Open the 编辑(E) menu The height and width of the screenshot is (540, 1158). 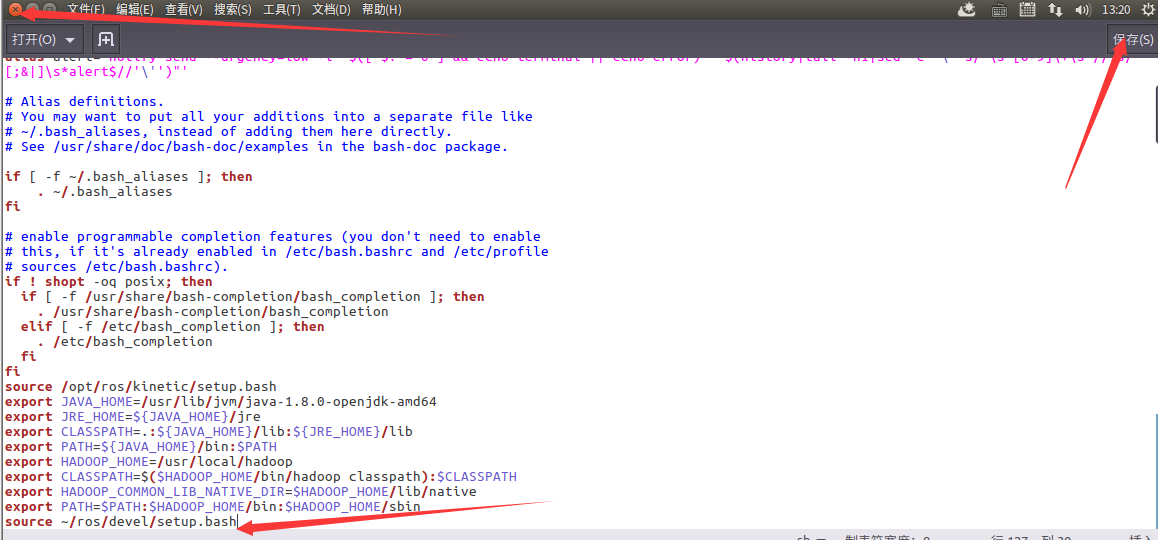135,10
